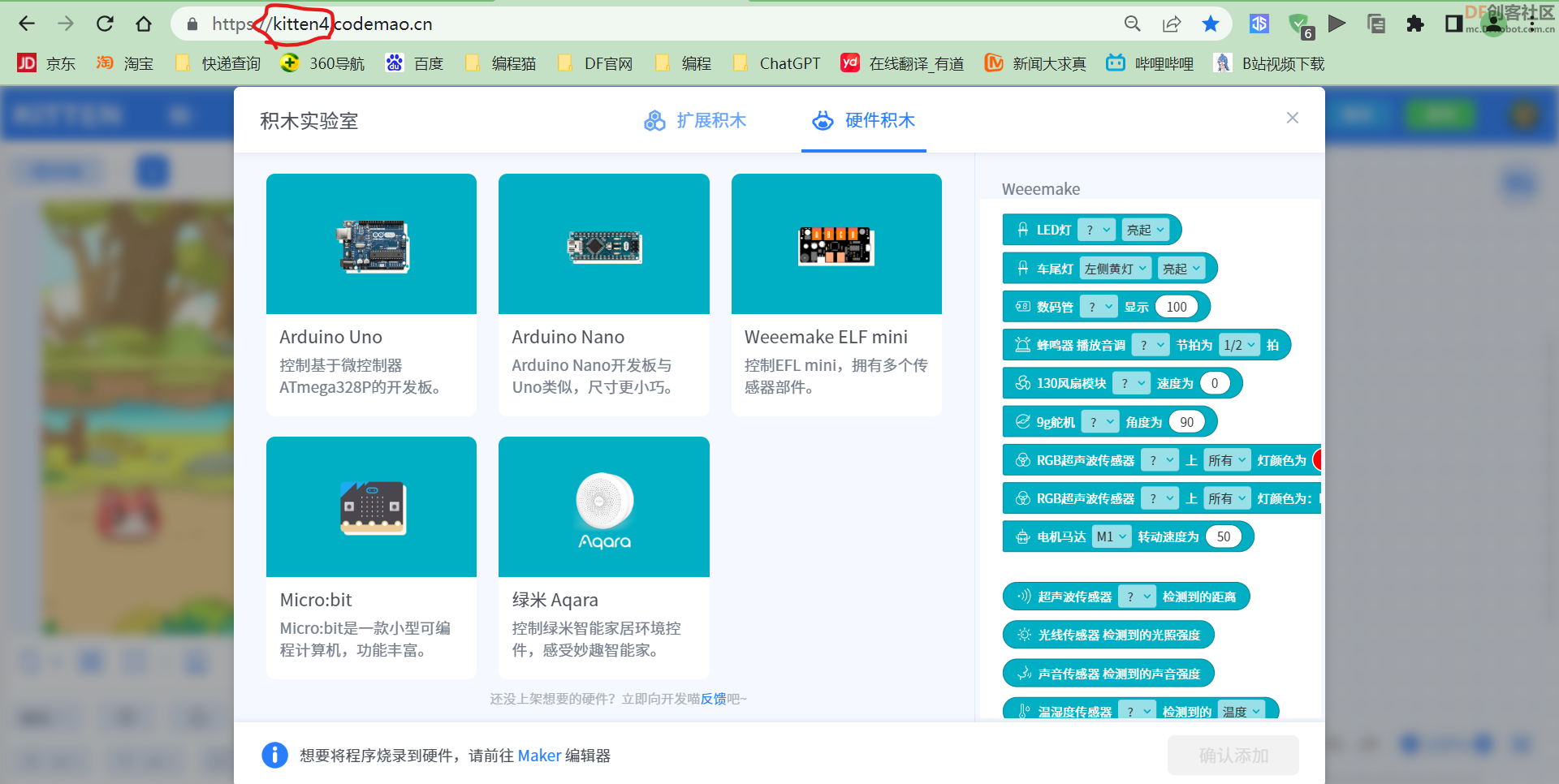Toggle the bookmark star icon
1559x784 pixels.
point(1211,24)
